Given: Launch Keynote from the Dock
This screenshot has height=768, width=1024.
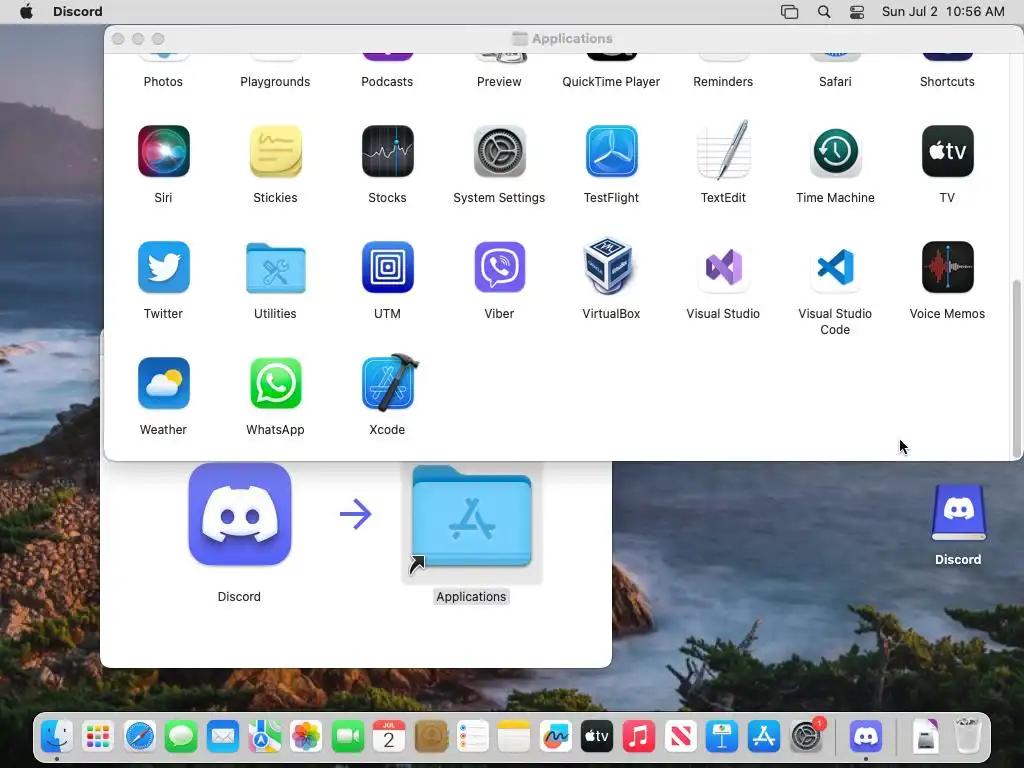Looking at the screenshot, I should point(722,737).
